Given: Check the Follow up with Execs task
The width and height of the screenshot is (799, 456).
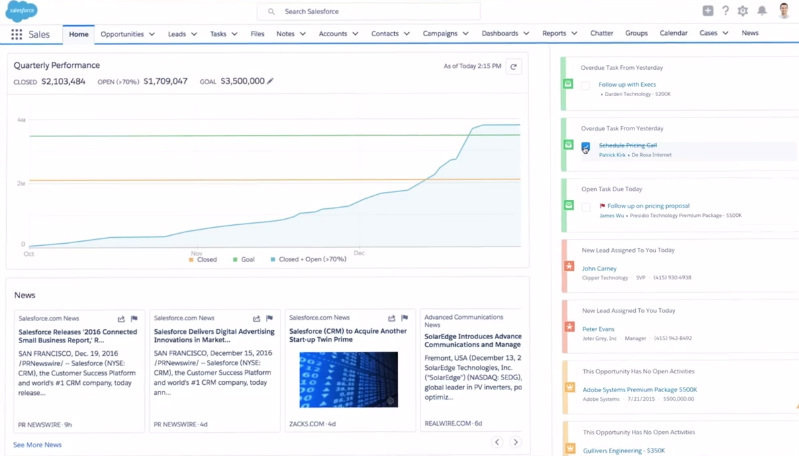Looking at the screenshot, I should coord(585,85).
